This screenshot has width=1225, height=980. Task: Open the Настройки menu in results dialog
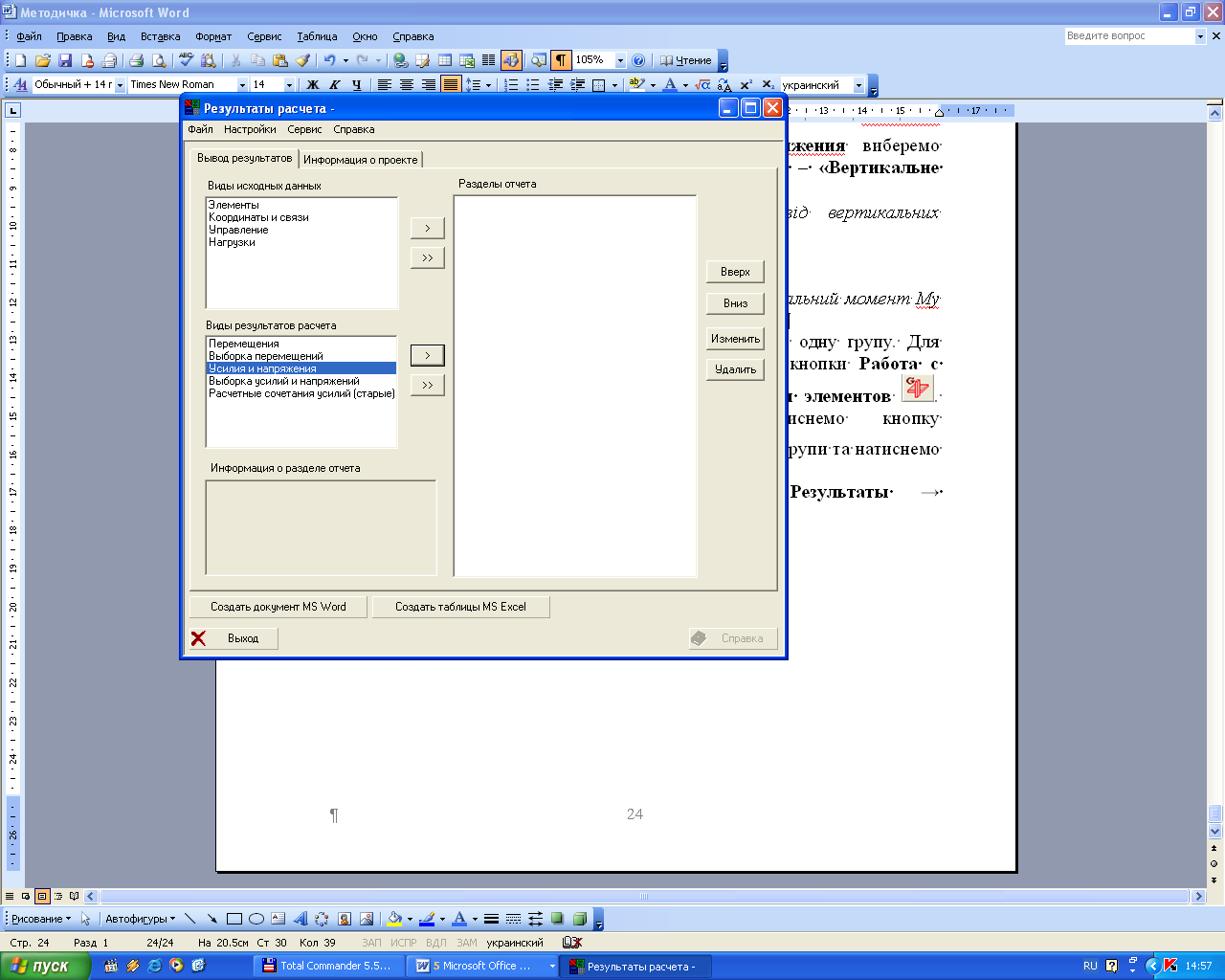point(250,129)
